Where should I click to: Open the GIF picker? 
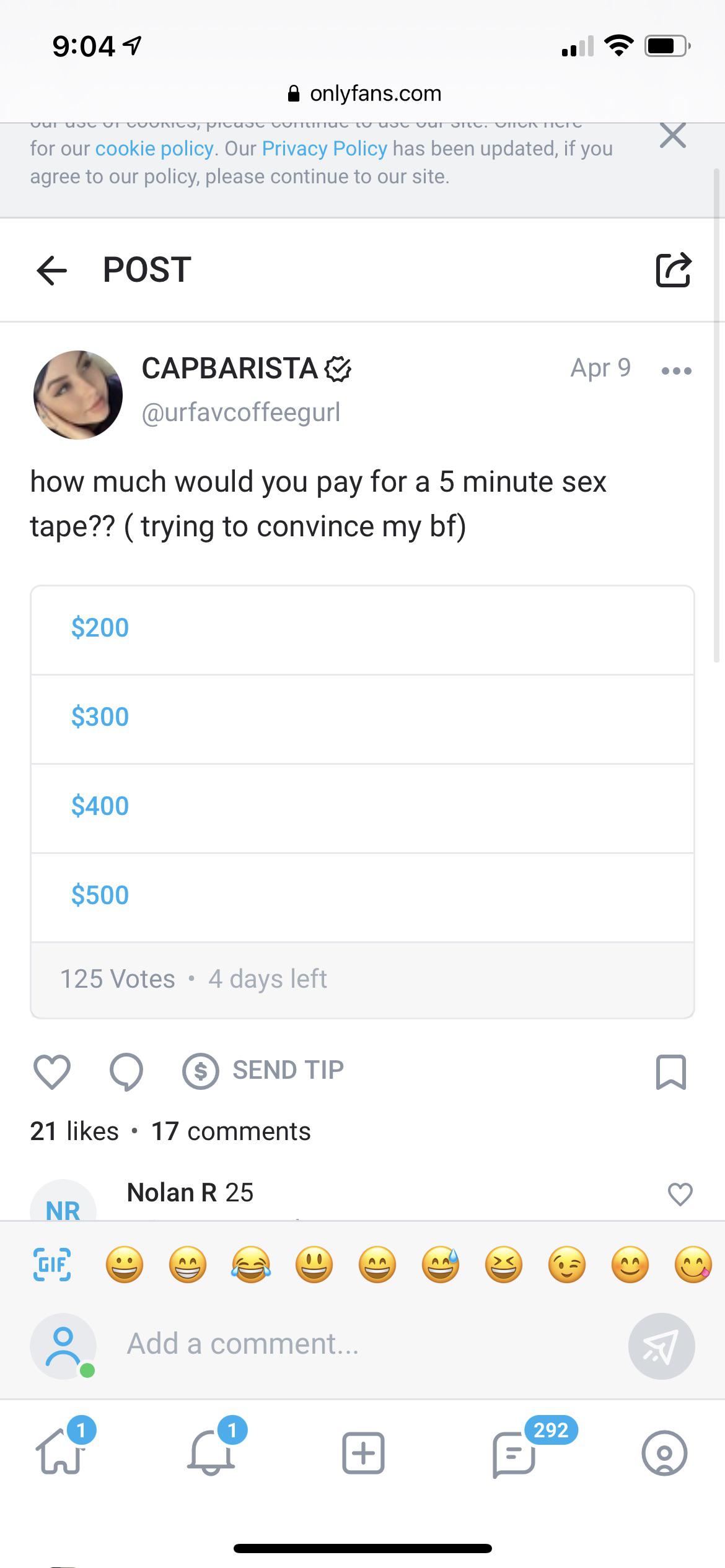coord(51,1264)
